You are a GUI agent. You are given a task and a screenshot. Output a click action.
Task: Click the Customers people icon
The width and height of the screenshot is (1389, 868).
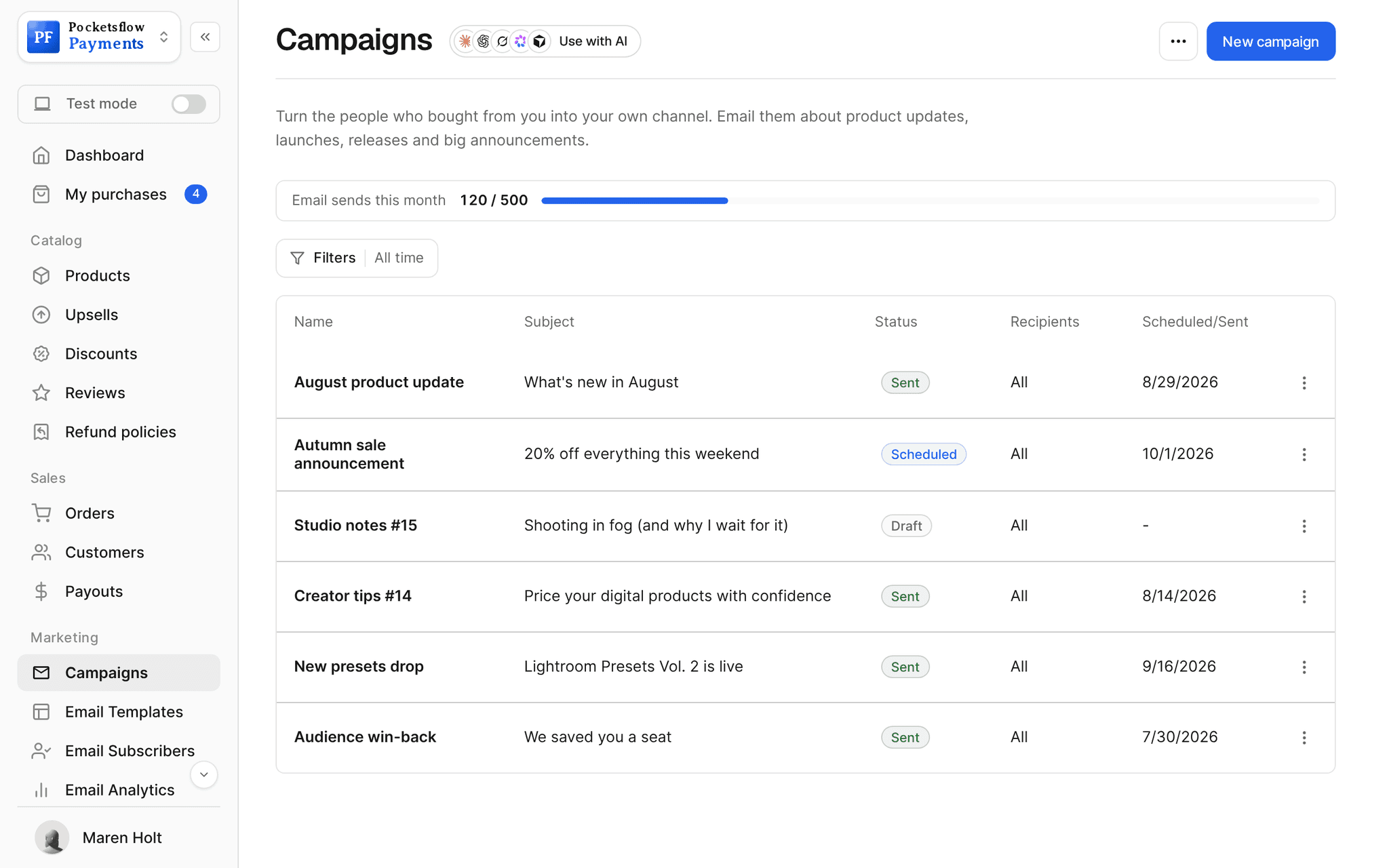pos(41,553)
